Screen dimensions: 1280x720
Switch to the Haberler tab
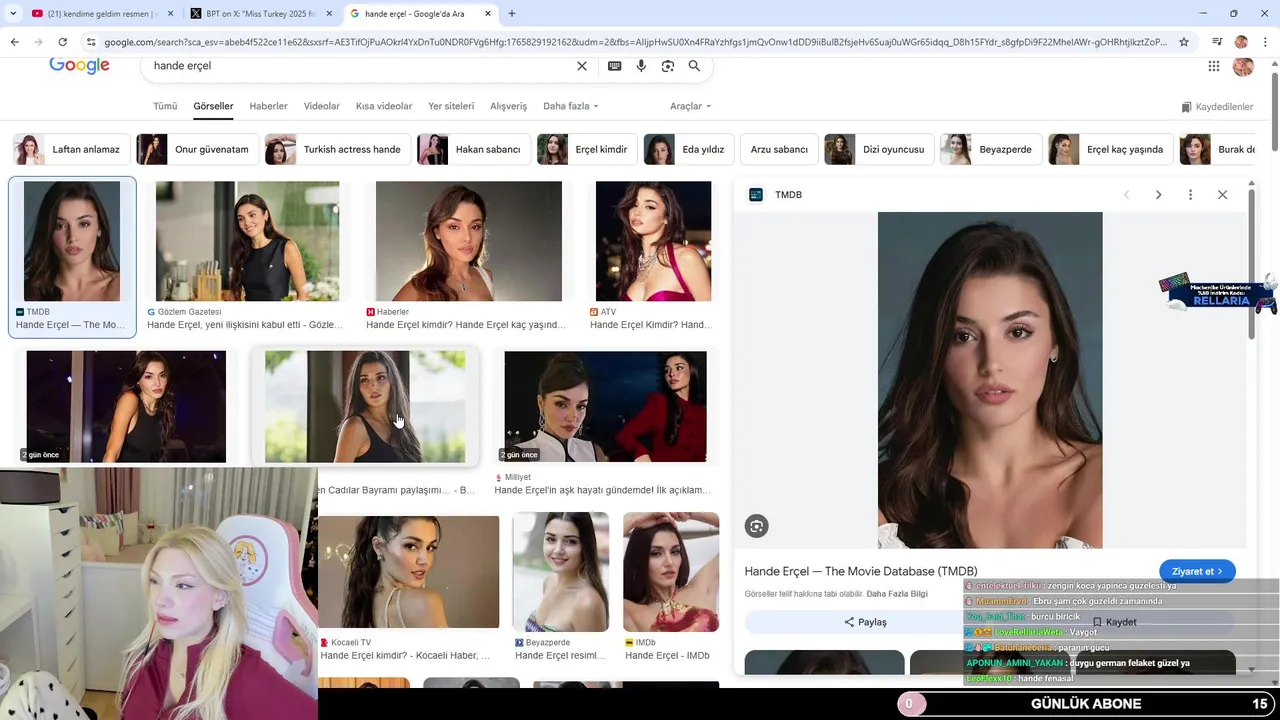pos(268,106)
